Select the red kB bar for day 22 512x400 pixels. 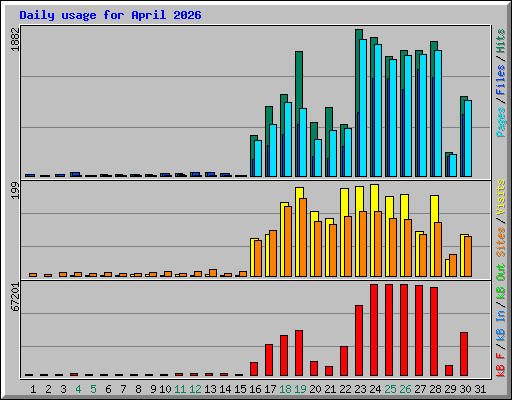coord(344,361)
